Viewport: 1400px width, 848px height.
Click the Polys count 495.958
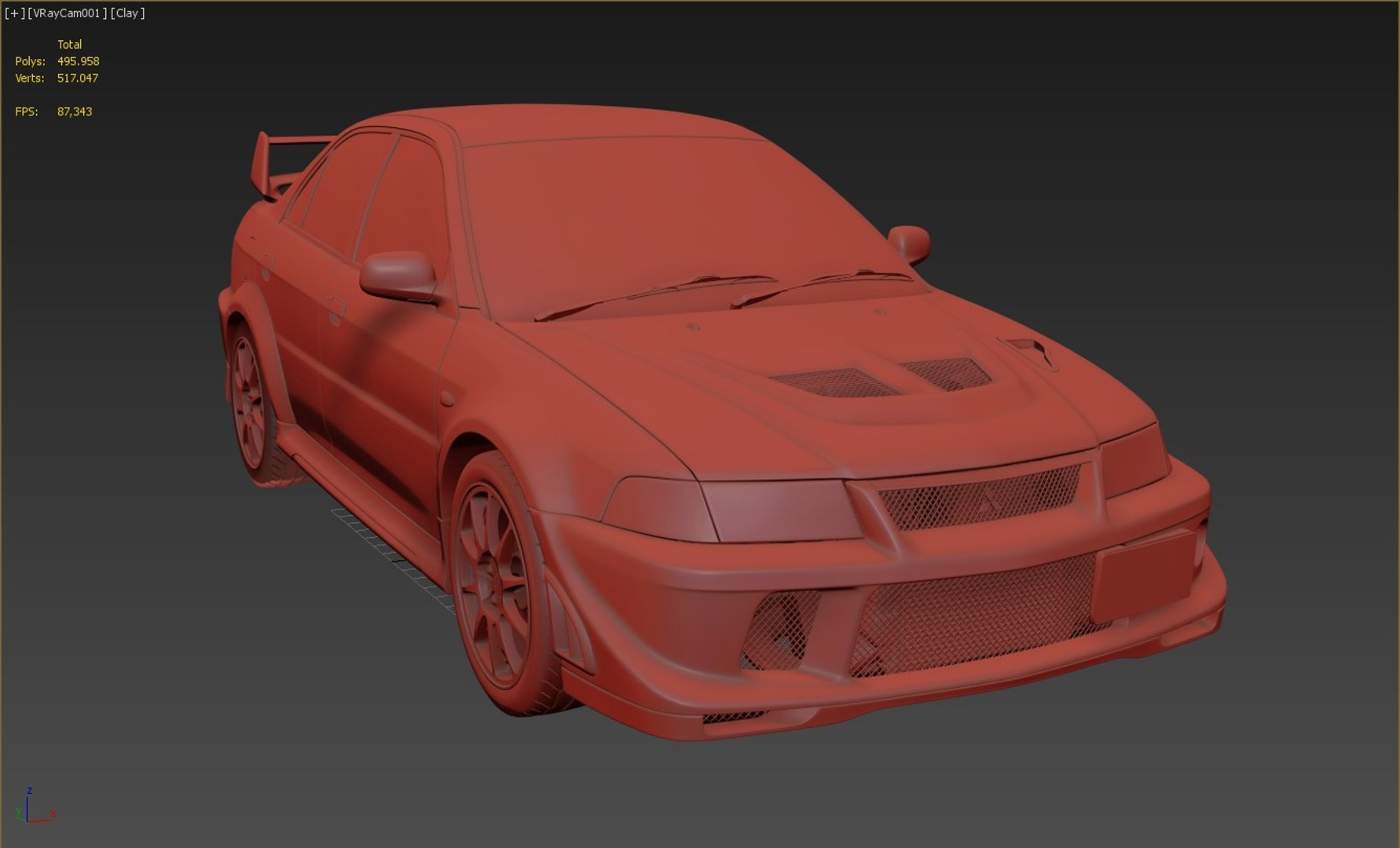coord(78,61)
